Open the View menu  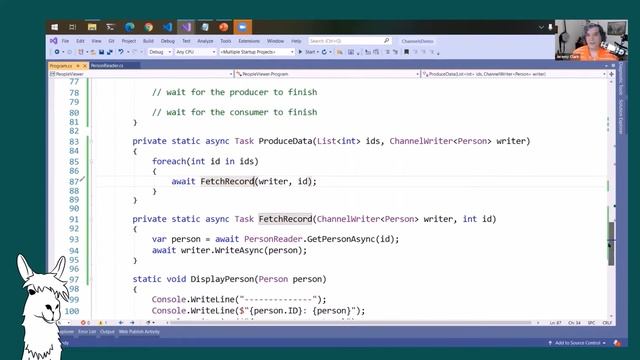tap(96, 41)
